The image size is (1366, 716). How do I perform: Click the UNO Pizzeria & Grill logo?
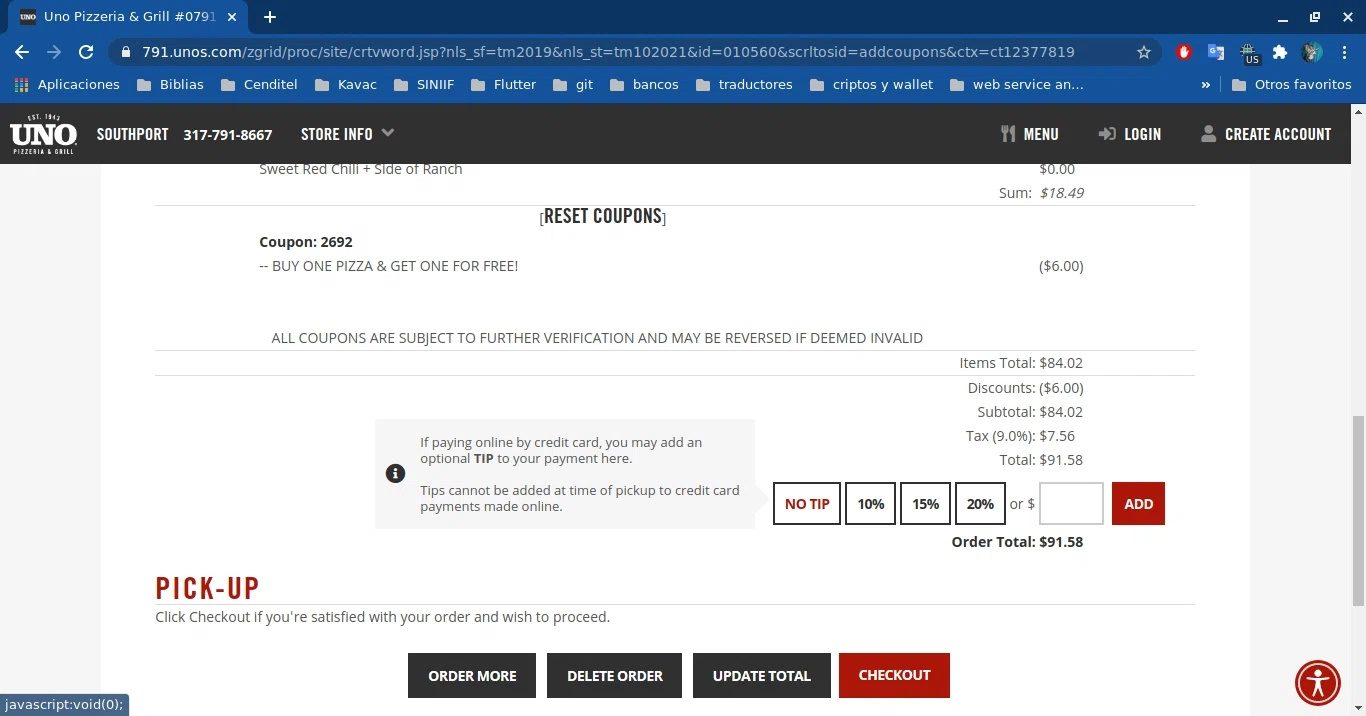[x=43, y=134]
